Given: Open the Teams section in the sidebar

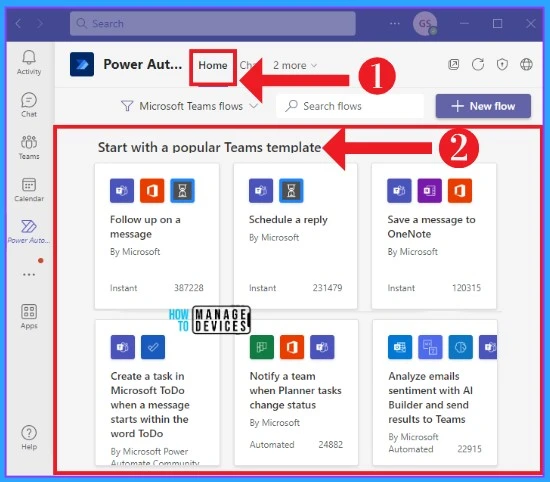Looking at the screenshot, I should (29, 147).
